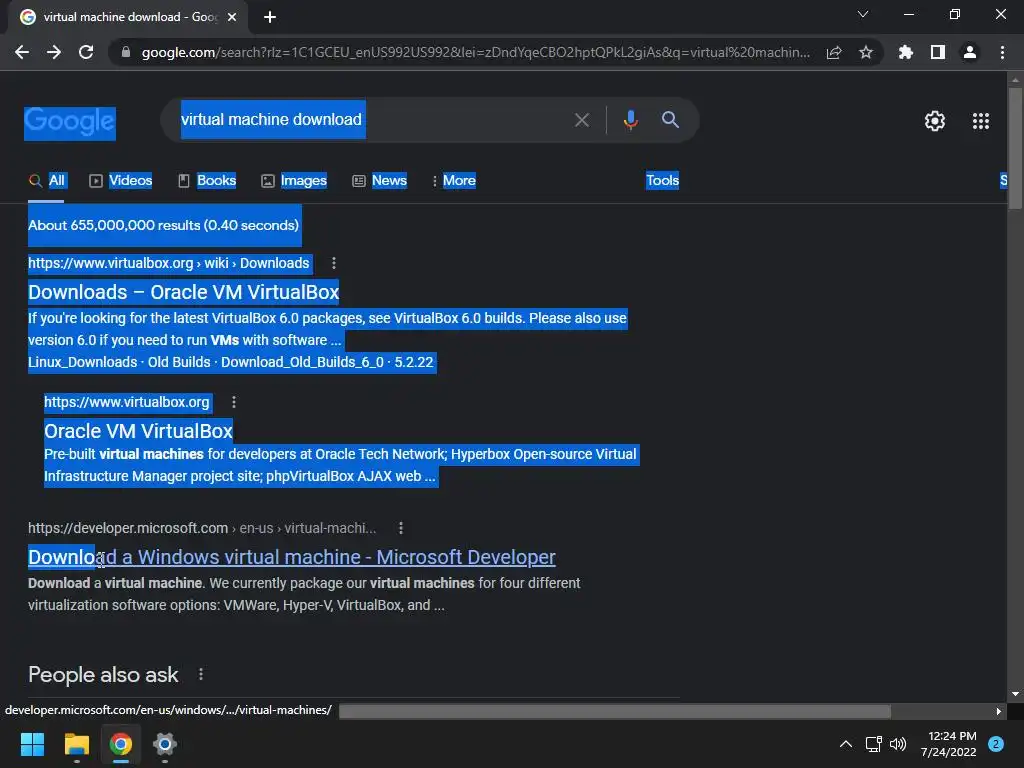
Task: Toggle the Chrome side panel
Action: coord(938,52)
